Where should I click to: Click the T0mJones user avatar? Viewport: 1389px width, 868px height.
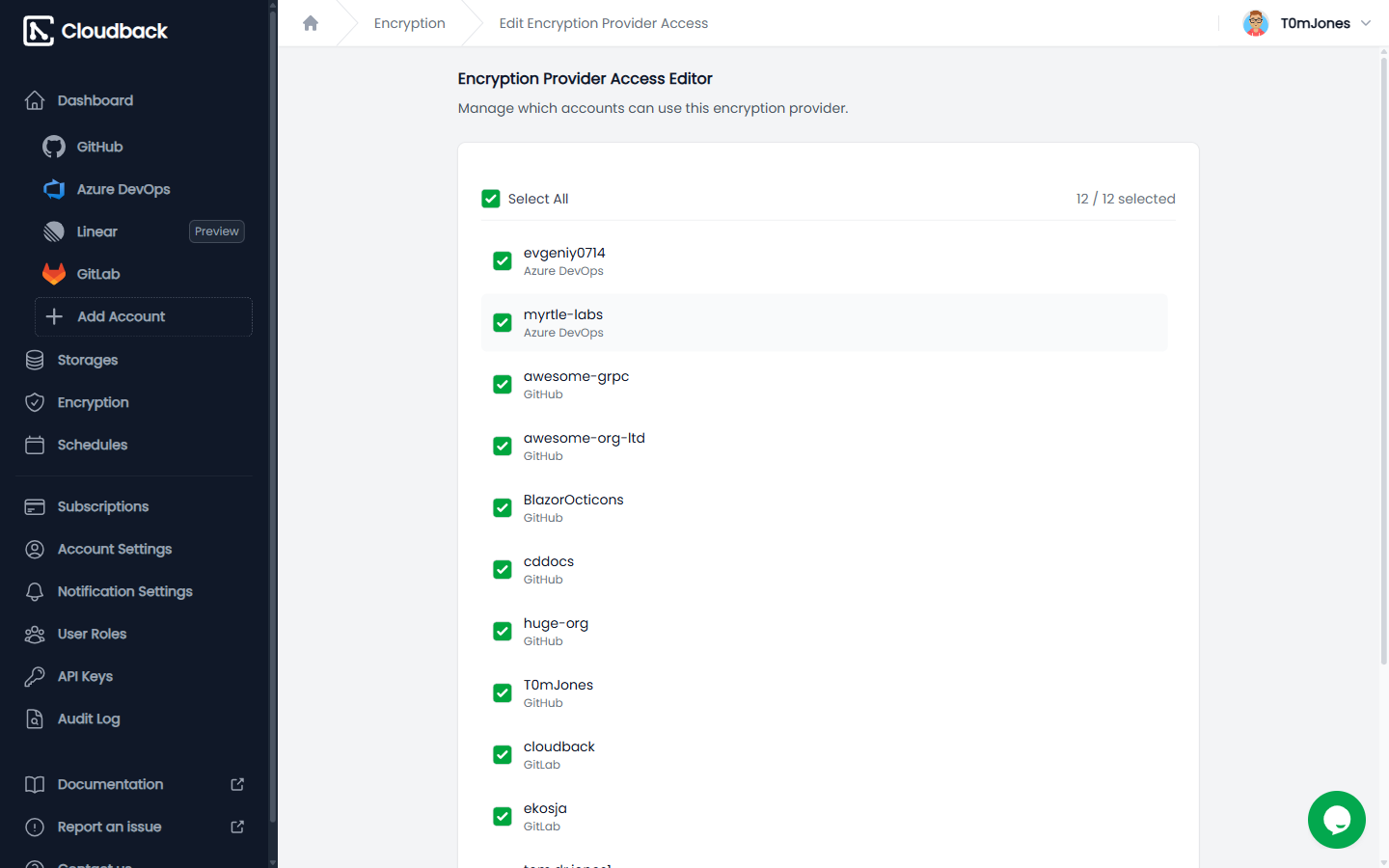point(1255,23)
